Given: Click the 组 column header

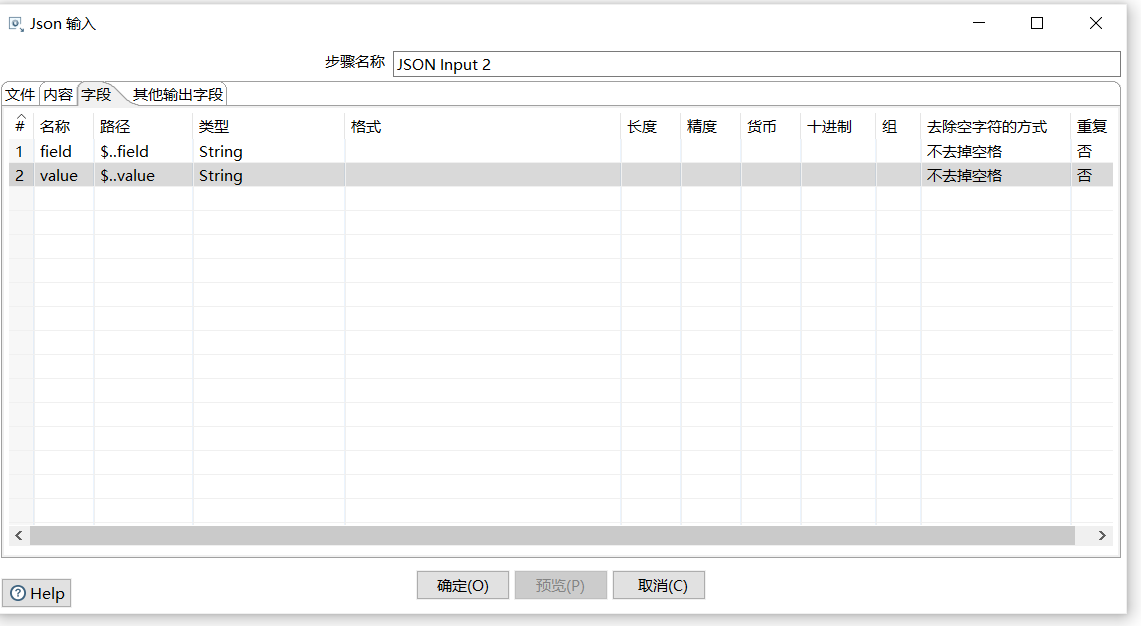Looking at the screenshot, I should point(898,127).
